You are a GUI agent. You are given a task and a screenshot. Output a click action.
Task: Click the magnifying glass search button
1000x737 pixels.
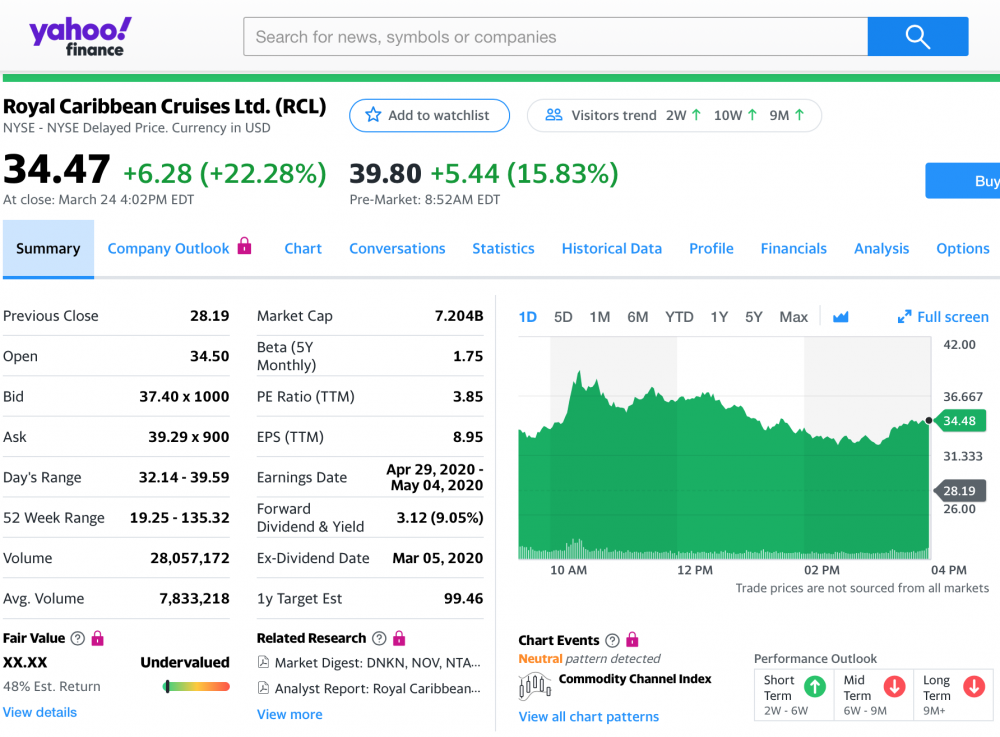918,37
